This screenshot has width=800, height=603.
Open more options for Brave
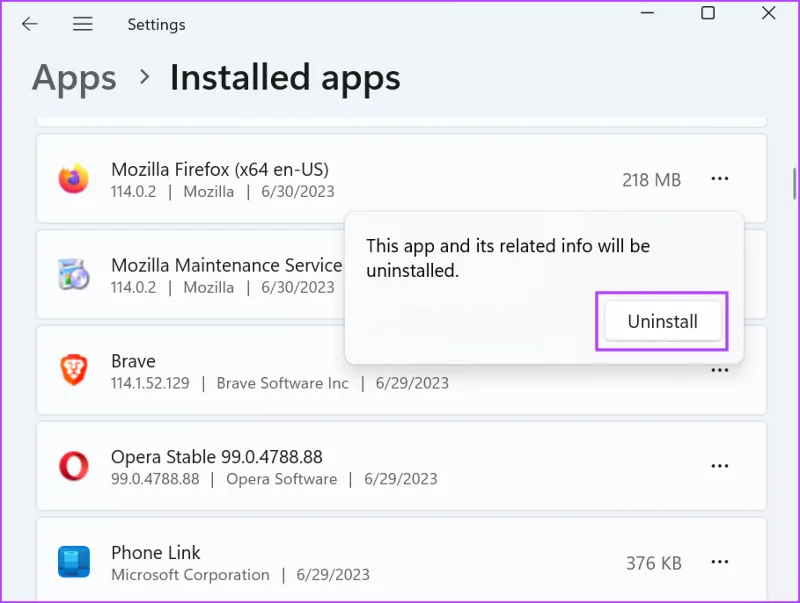coord(719,370)
